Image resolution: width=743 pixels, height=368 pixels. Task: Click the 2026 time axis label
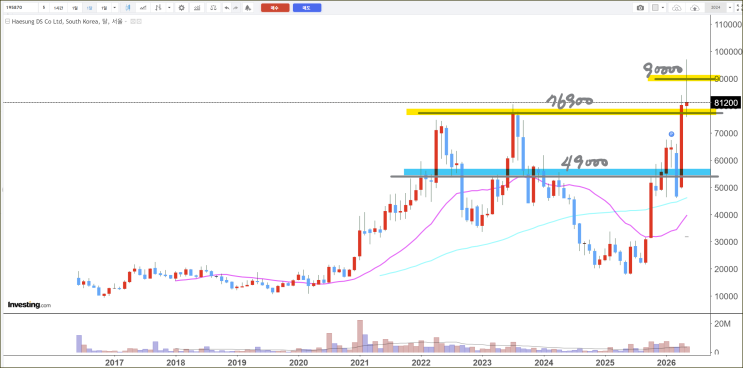pyautogui.click(x=666, y=363)
